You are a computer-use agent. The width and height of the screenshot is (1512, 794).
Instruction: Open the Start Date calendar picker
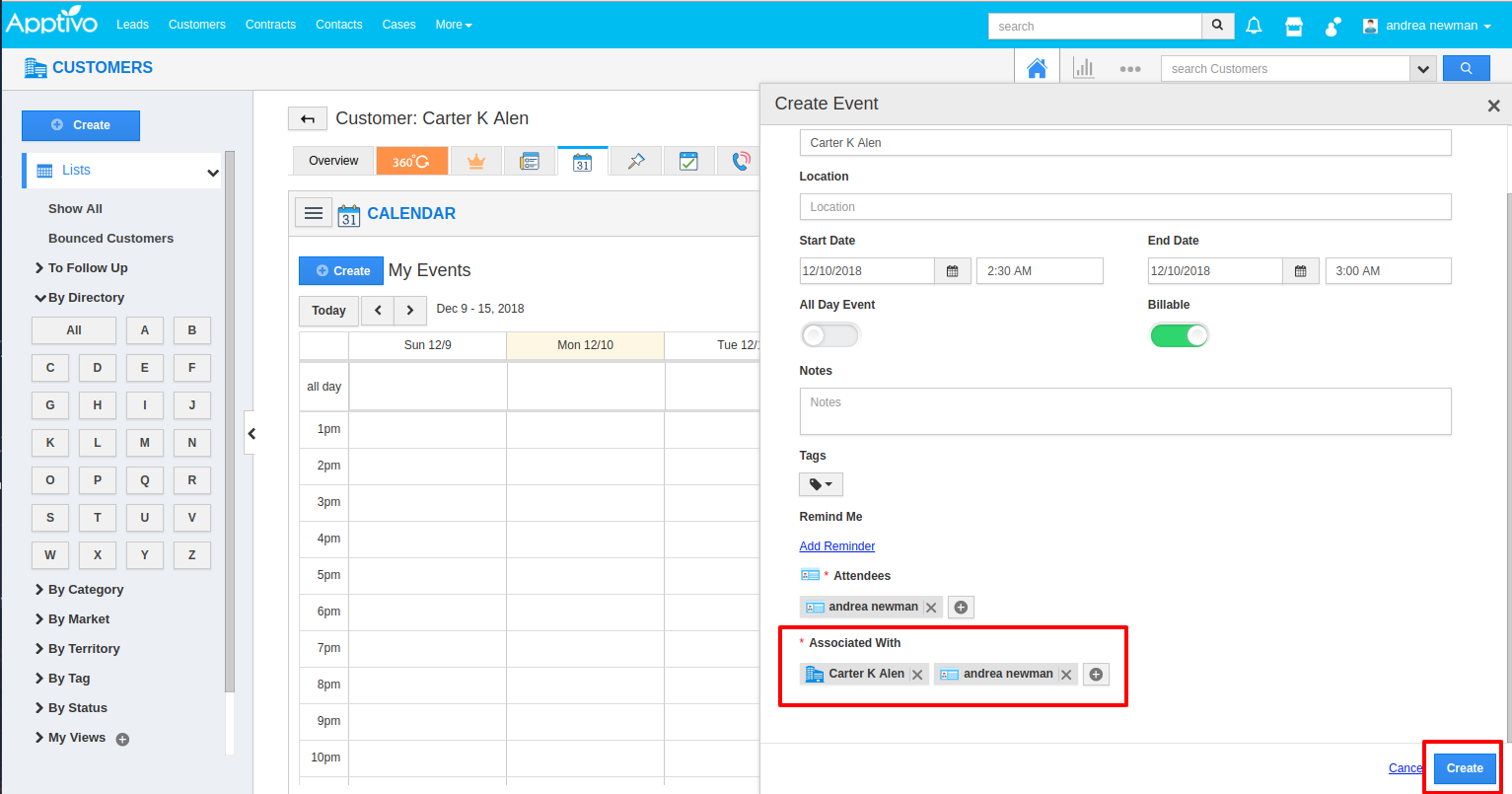coord(952,271)
